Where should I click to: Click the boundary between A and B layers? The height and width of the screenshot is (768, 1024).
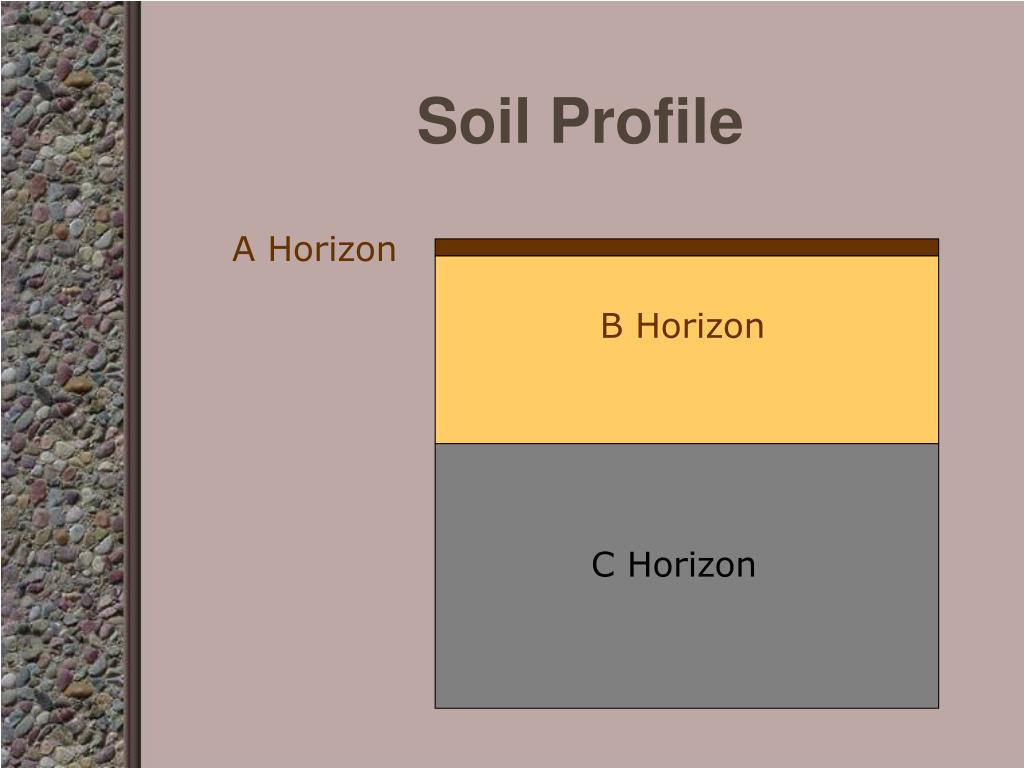[x=686, y=256]
